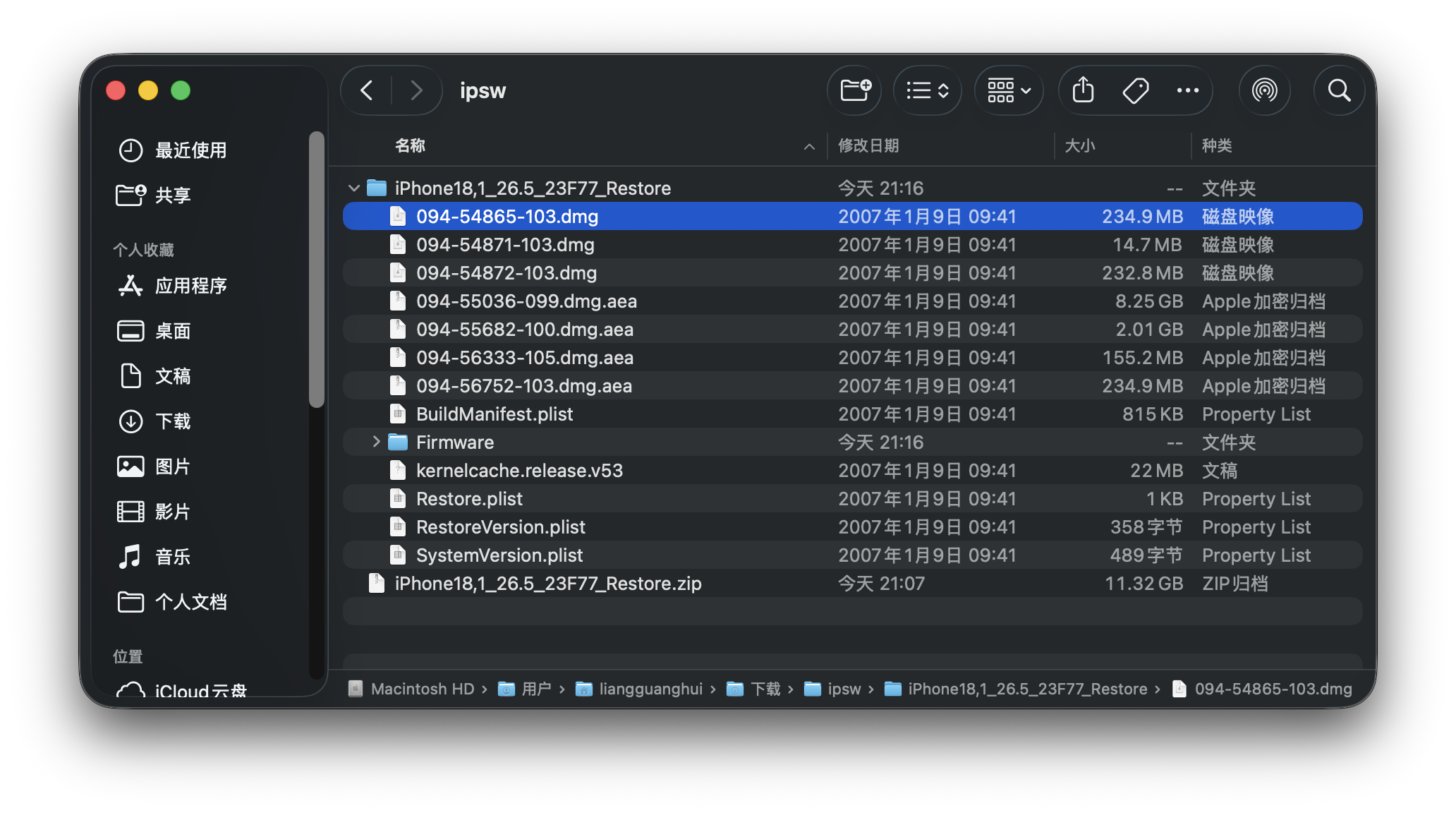Open search with the magnifier icon
1456x813 pixels.
pyautogui.click(x=1339, y=90)
